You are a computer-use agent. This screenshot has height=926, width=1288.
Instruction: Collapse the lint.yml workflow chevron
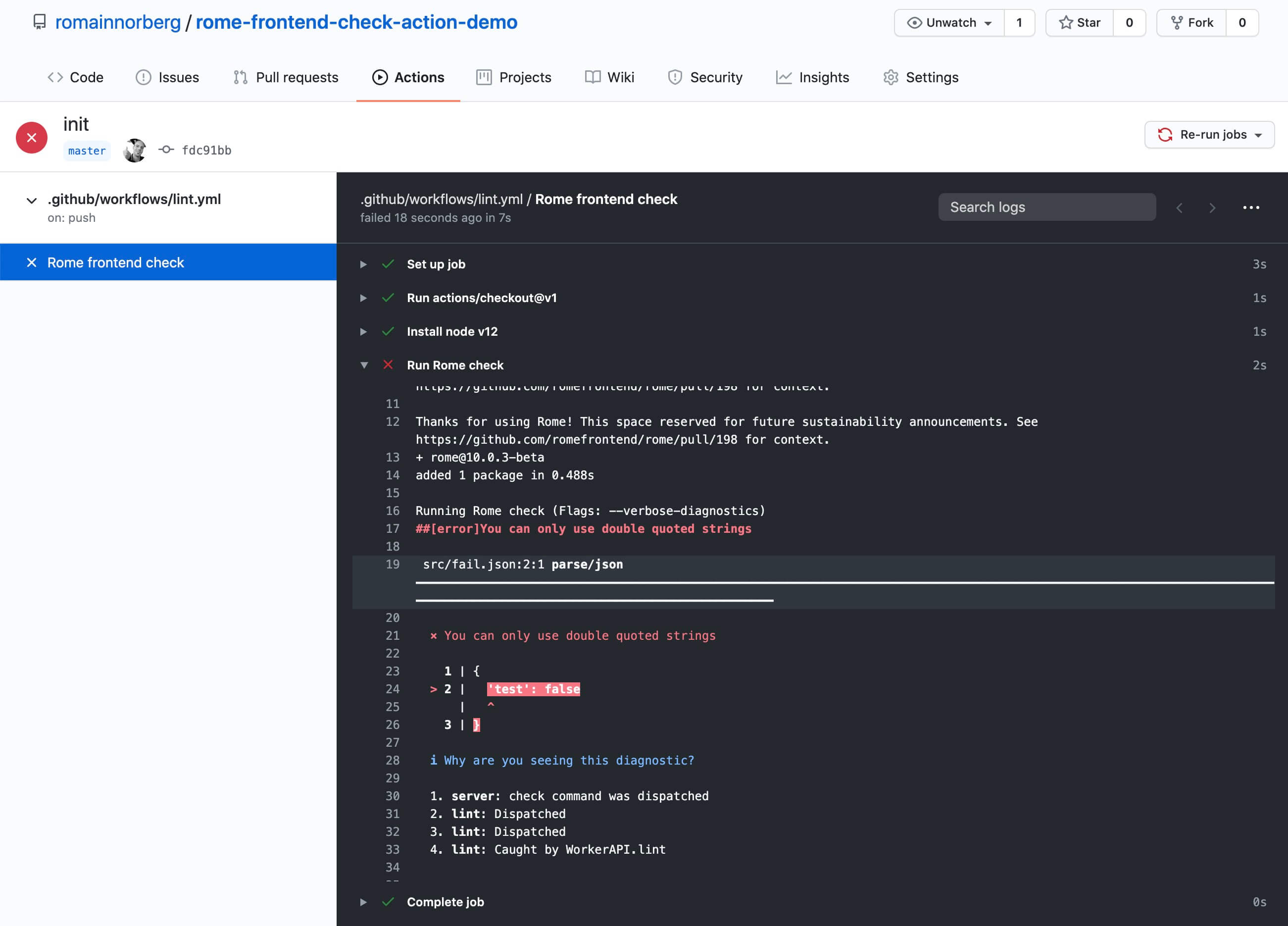pyautogui.click(x=32, y=200)
